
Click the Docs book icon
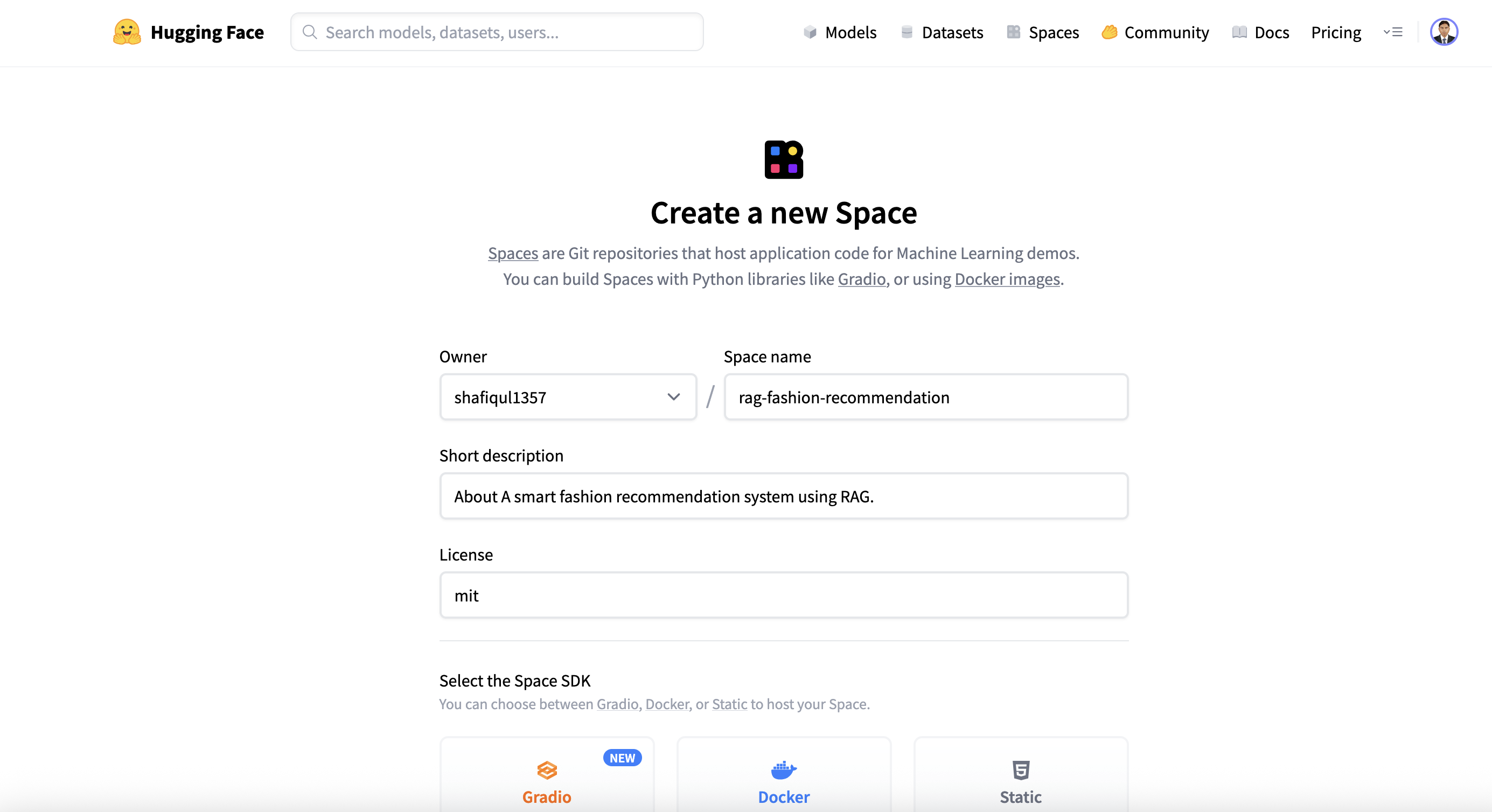coord(1239,32)
